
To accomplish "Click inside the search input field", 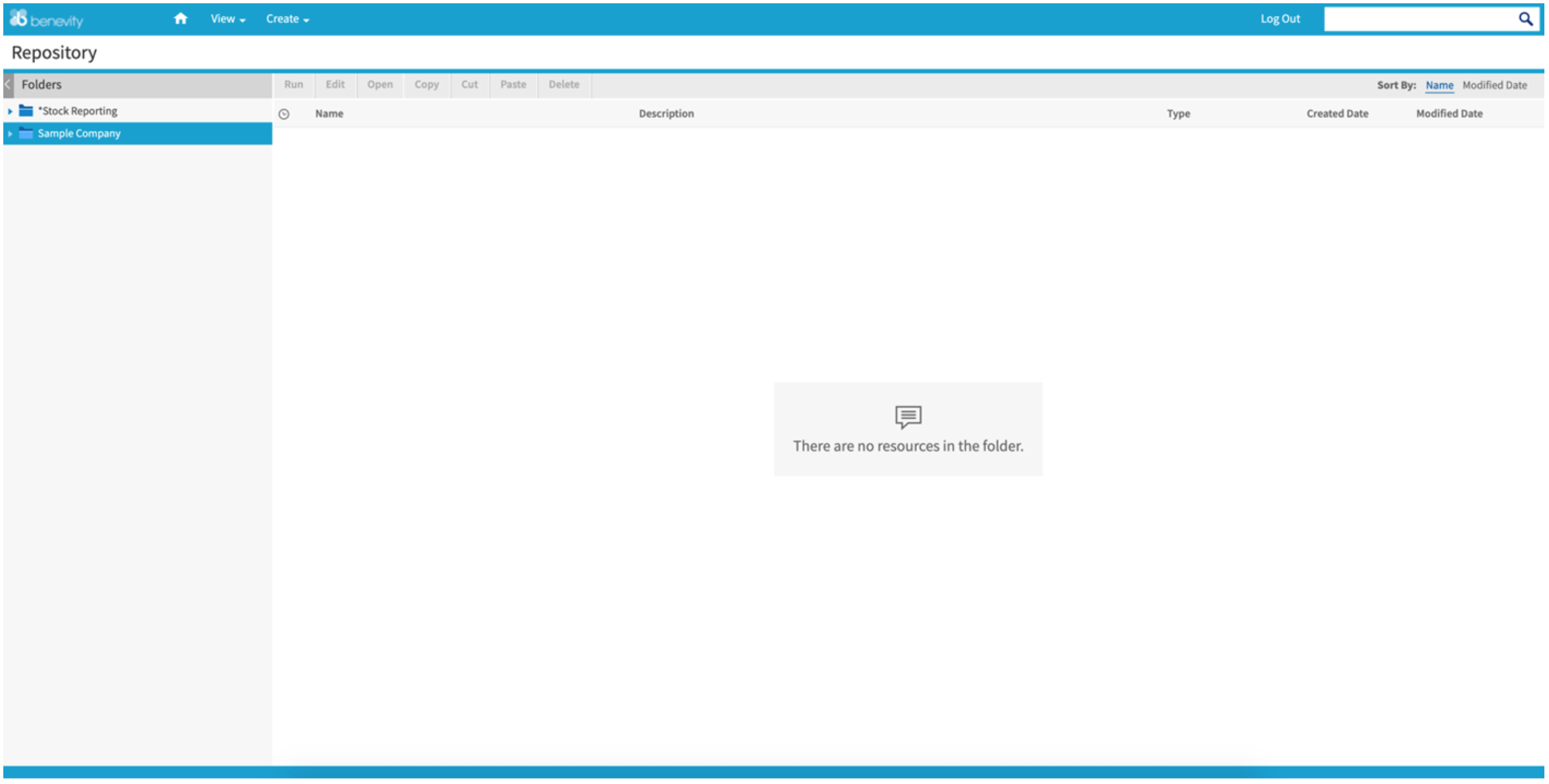I will click(1420, 18).
